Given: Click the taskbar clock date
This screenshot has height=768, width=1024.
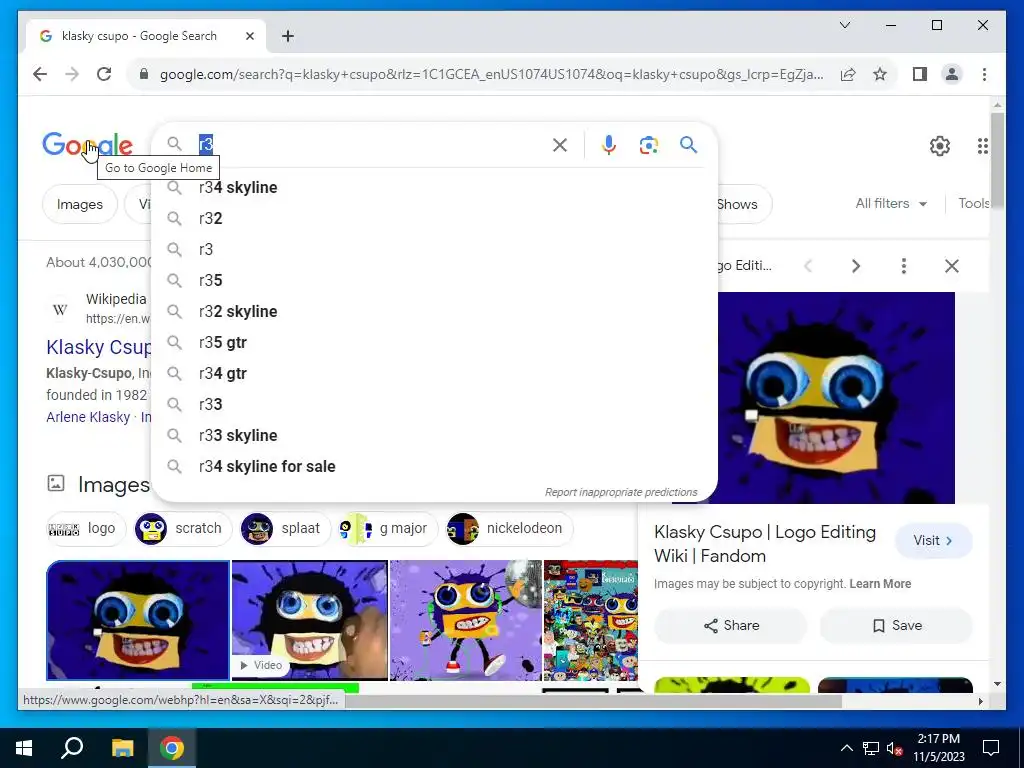Looking at the screenshot, I should coord(938,748).
